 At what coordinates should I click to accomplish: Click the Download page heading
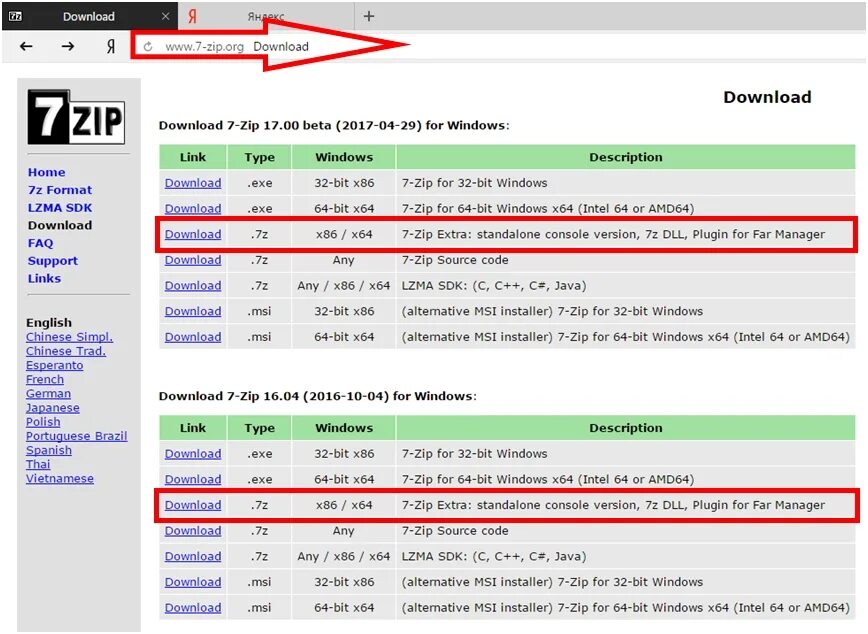pyautogui.click(x=767, y=97)
